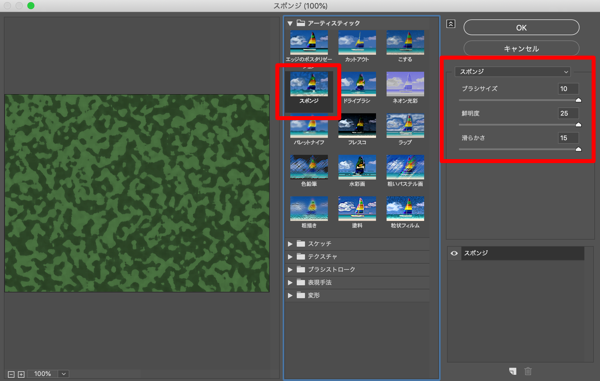This screenshot has width=600, height=381.
Task: Select the 水彩画 filter thumbnail
Action: [x=357, y=167]
